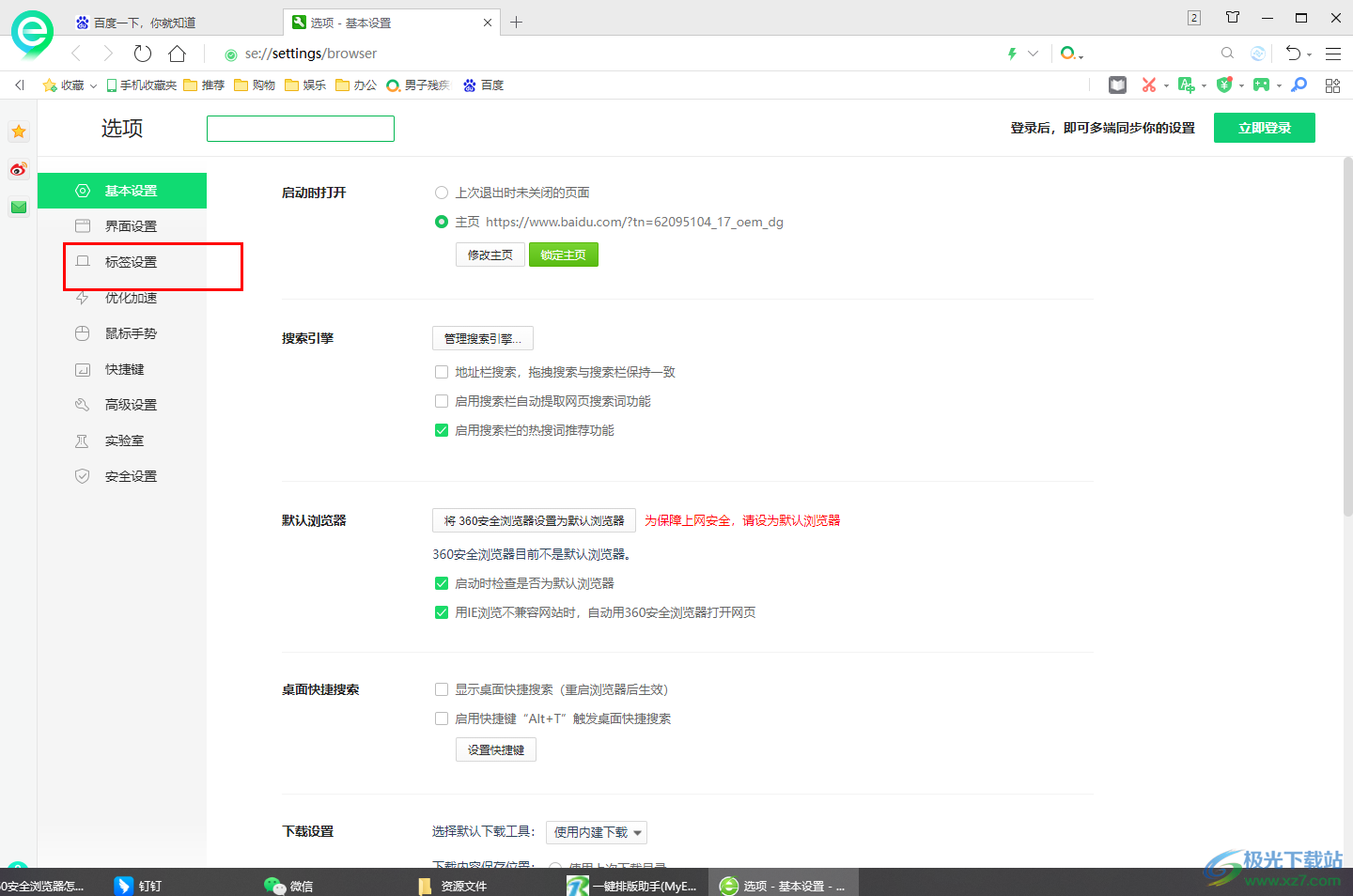Screen dimensions: 1353x896
Task: Click the undo closed tab arrow
Action: tap(1293, 54)
